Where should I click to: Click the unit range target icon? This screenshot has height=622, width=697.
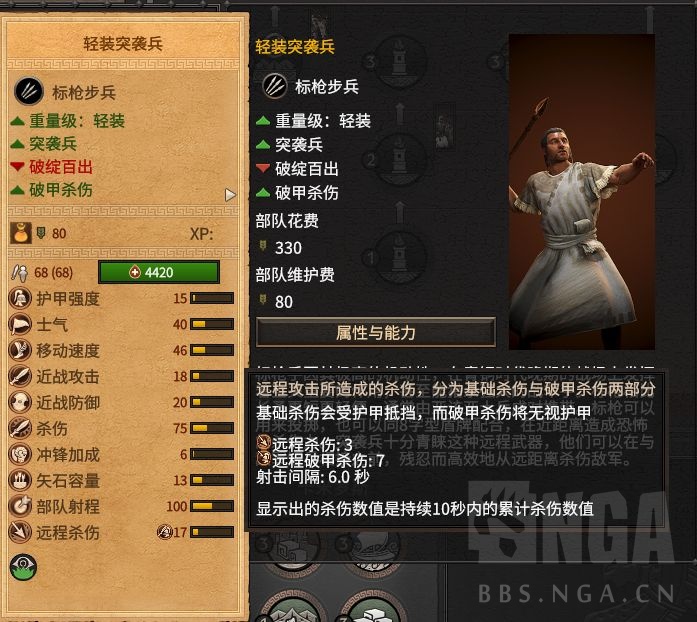[x=20, y=506]
